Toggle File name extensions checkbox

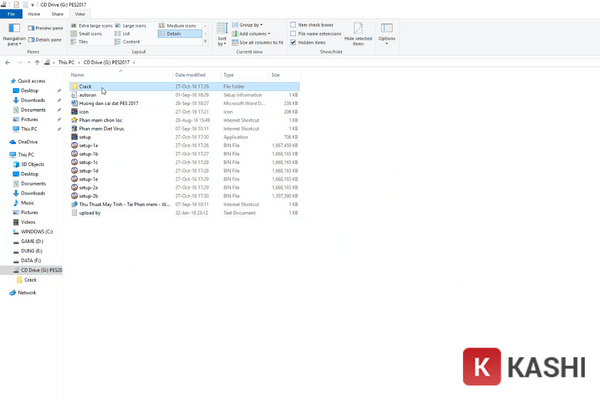pyautogui.click(x=293, y=33)
